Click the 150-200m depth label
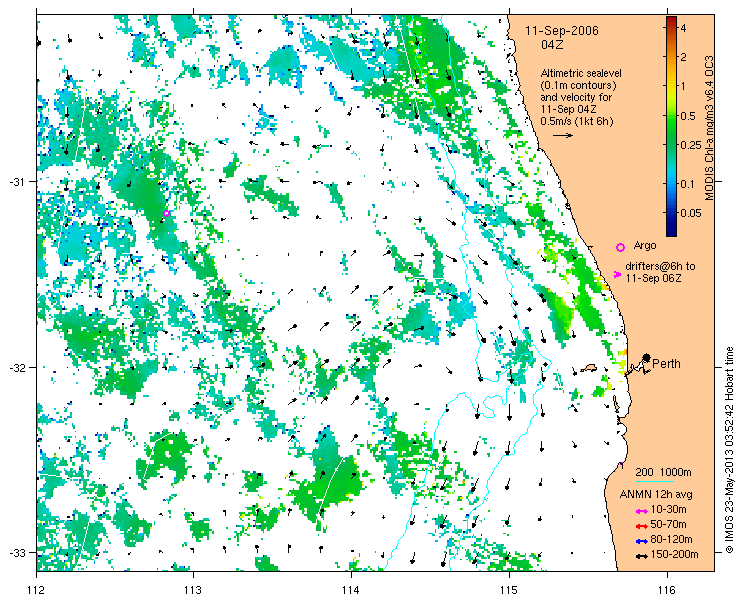 [674, 555]
